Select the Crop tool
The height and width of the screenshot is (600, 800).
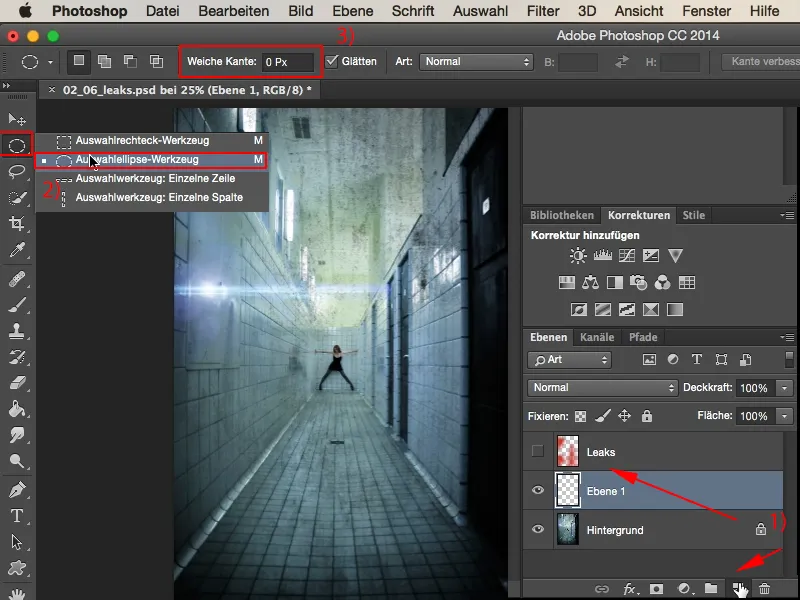pos(17,223)
